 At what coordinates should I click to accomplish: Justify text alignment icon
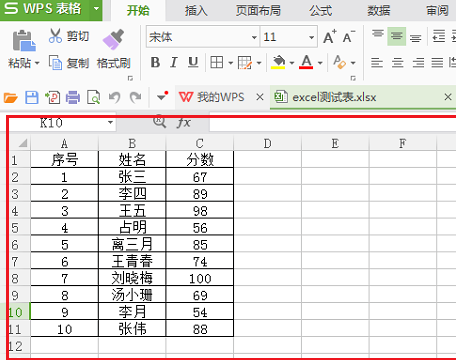pos(437,62)
